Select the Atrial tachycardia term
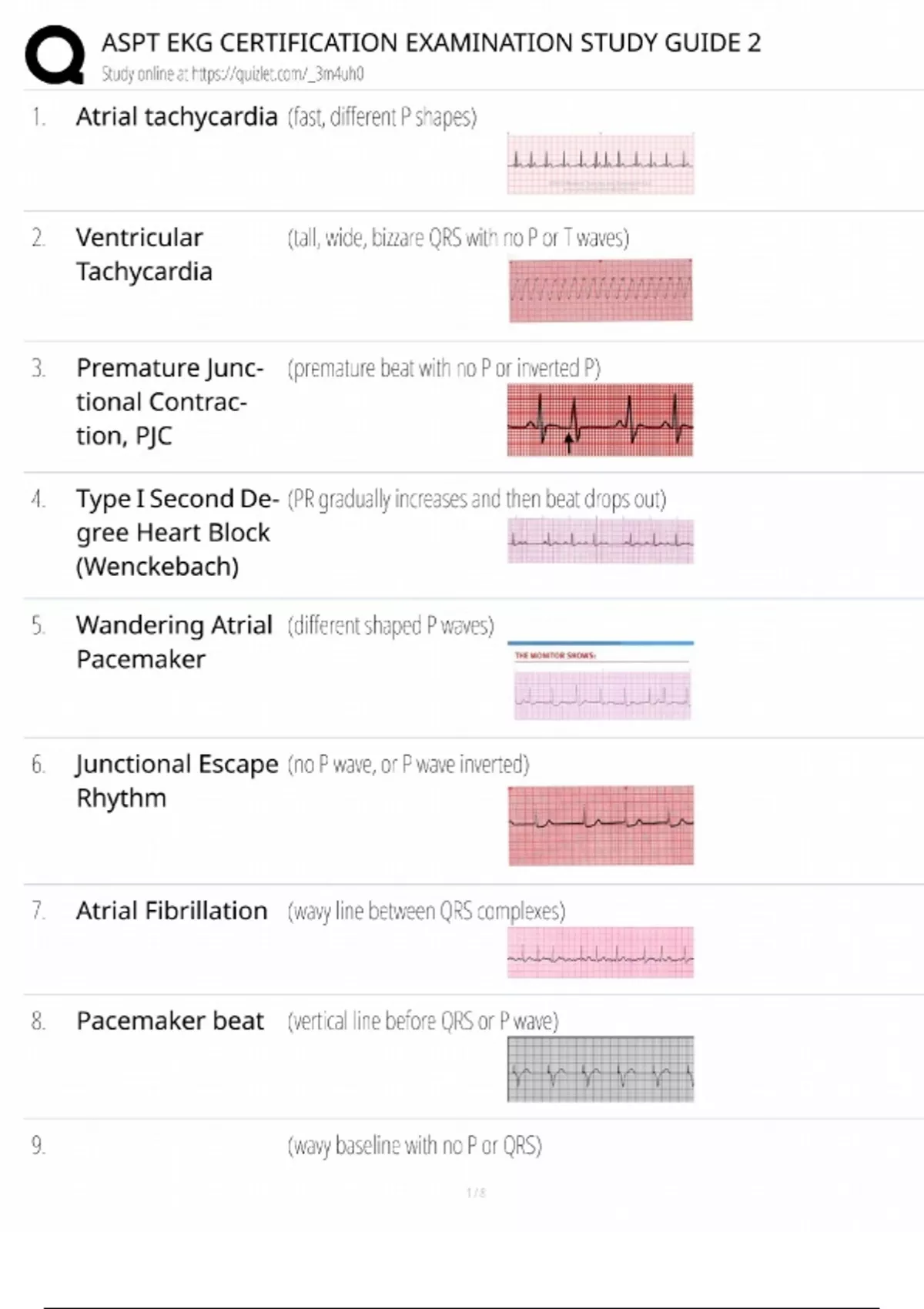The height and width of the screenshot is (1309, 924). coord(176,117)
